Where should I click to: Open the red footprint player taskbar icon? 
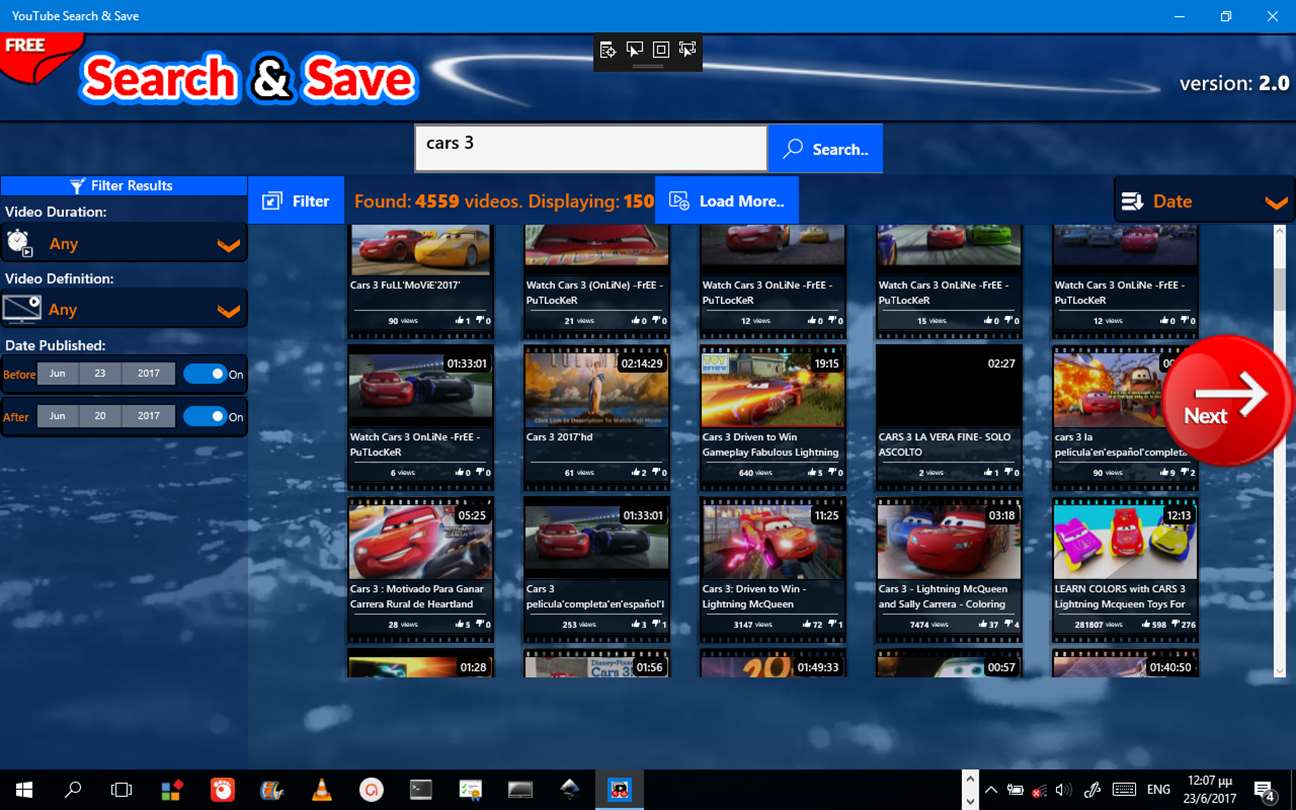point(222,790)
